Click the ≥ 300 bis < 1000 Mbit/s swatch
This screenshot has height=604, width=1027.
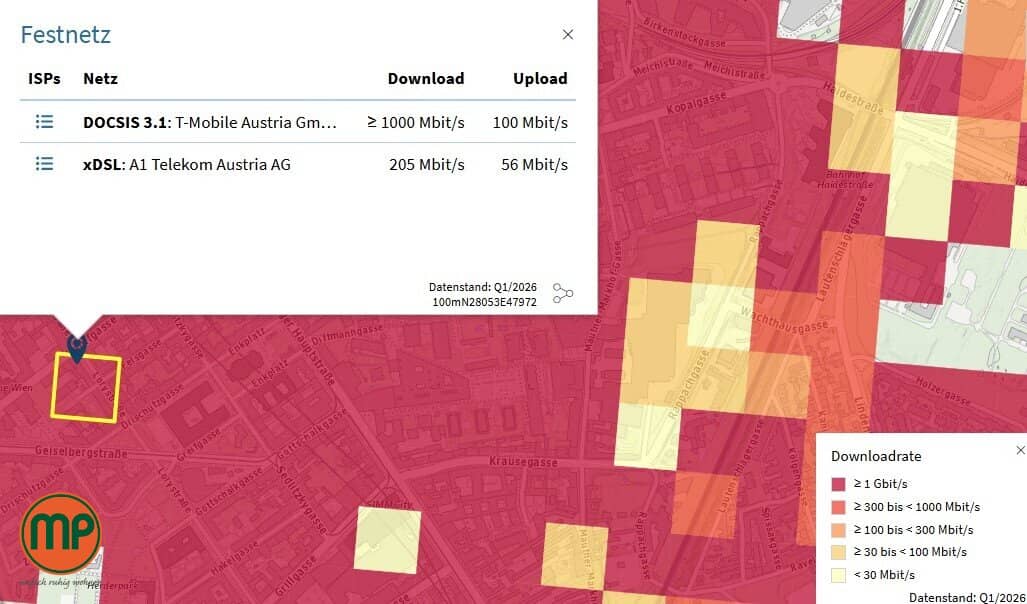pyautogui.click(x=838, y=507)
